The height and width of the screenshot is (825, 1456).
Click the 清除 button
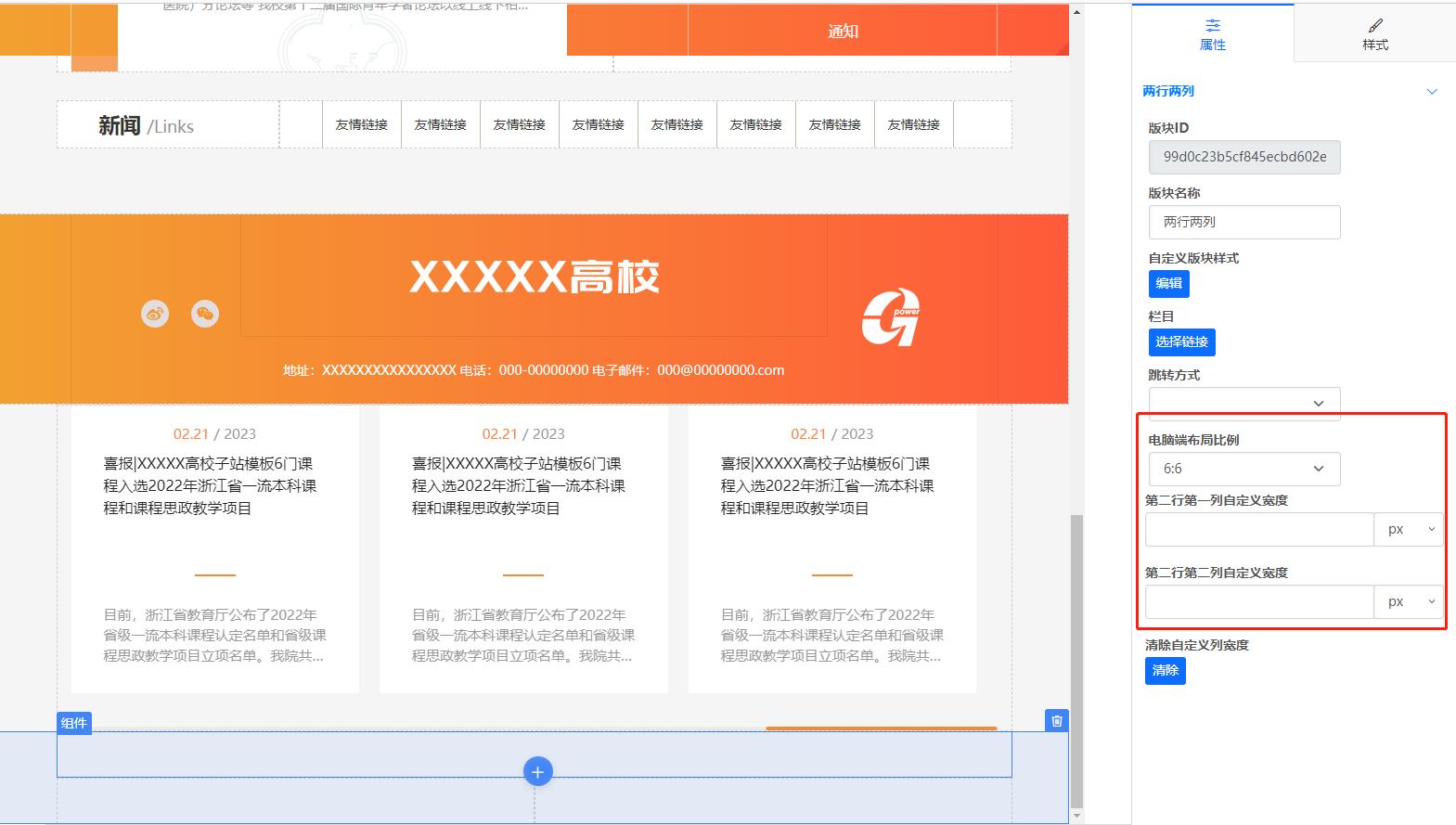click(1165, 670)
